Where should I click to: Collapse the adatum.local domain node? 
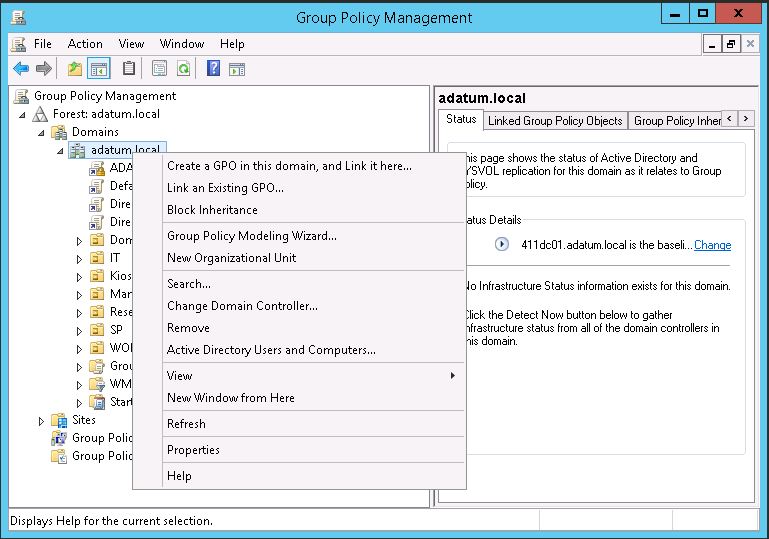pos(60,151)
